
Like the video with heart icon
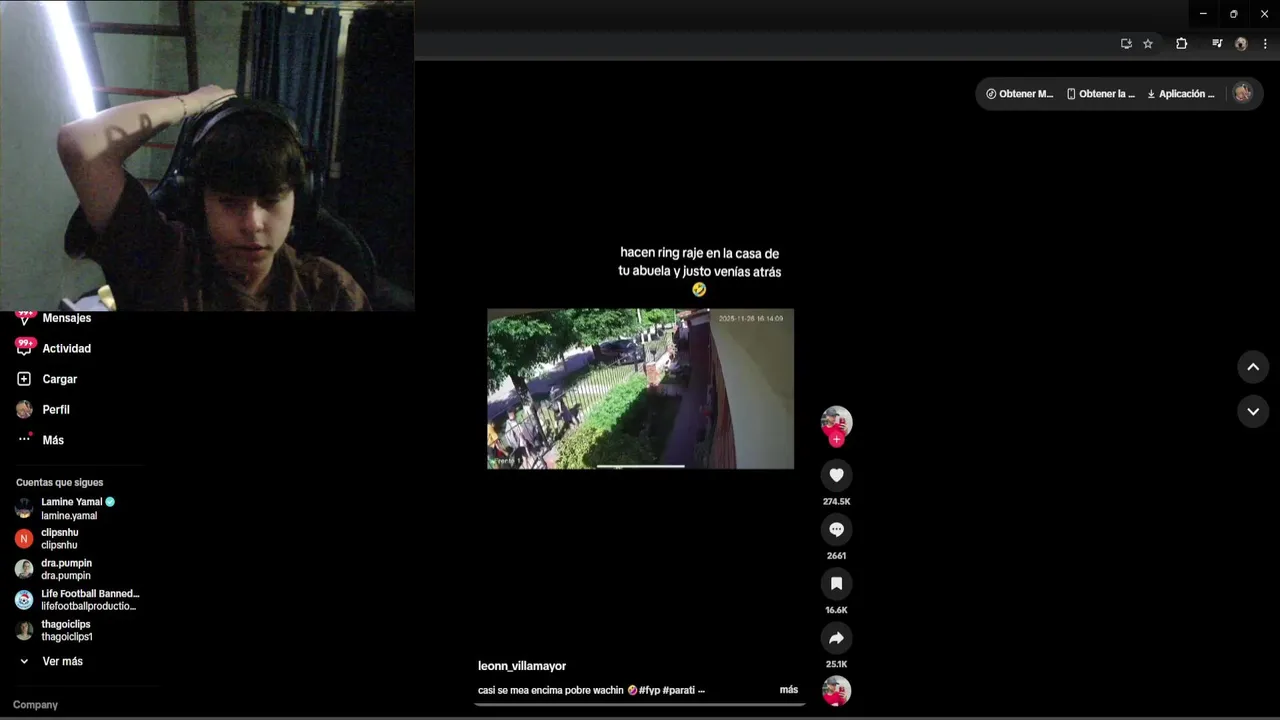click(836, 475)
